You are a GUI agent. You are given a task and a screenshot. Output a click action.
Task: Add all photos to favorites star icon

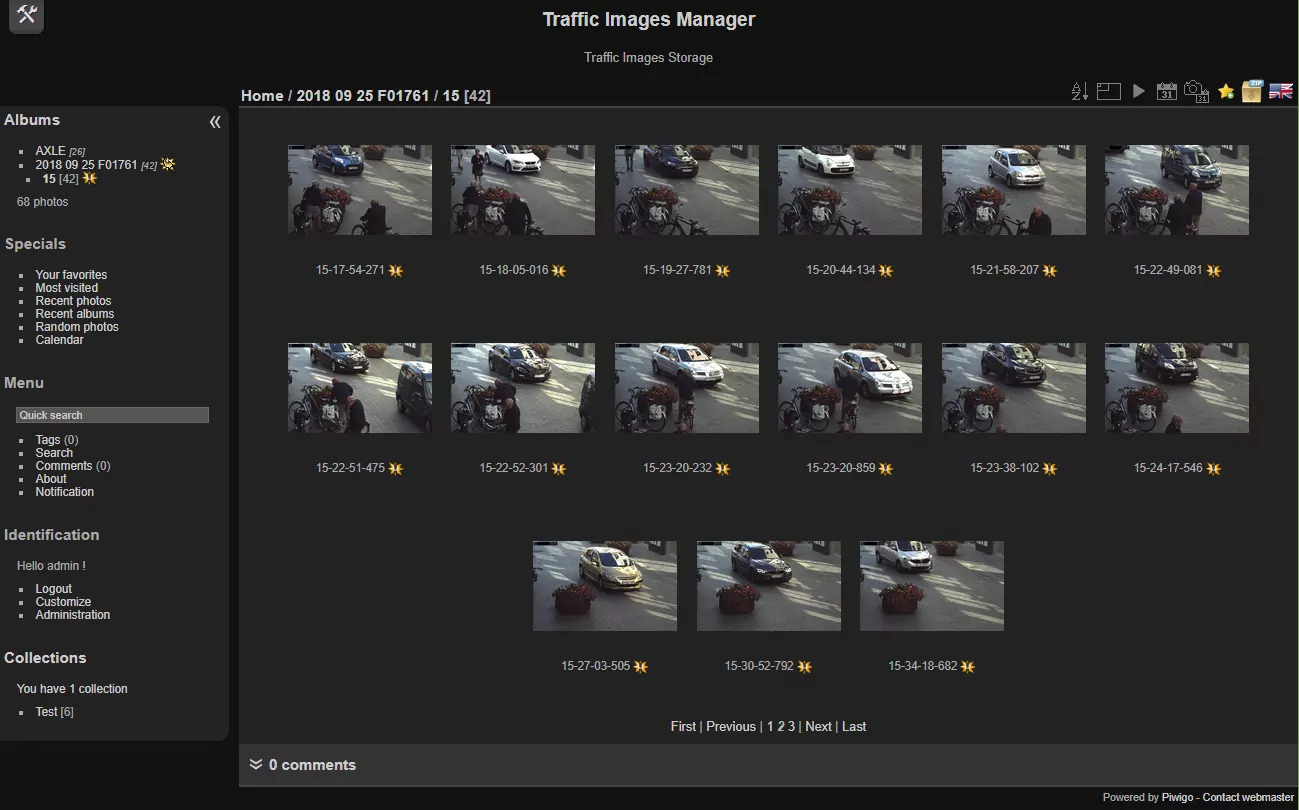[x=1225, y=92]
